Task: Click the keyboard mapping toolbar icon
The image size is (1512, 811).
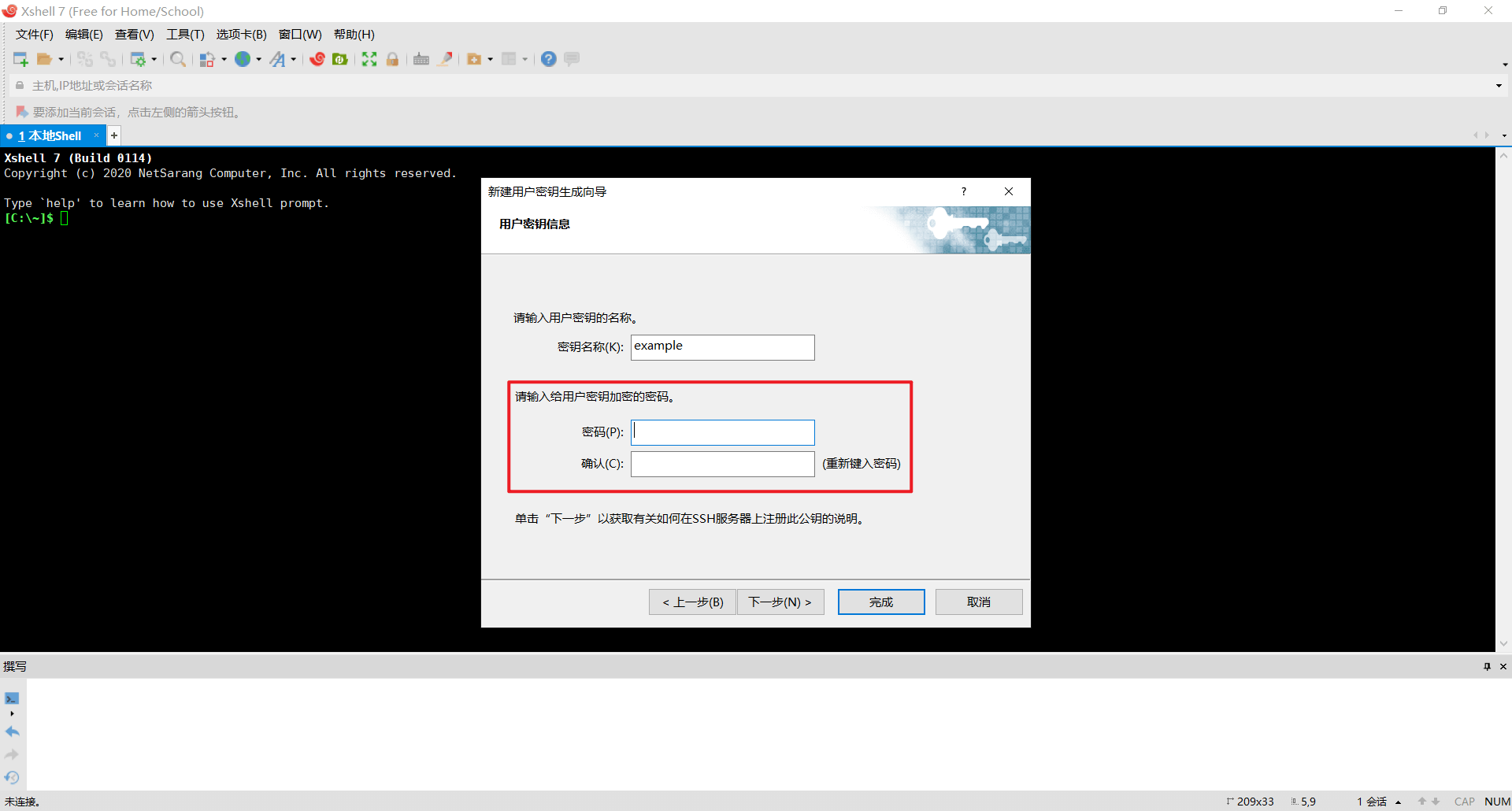Action: coord(421,59)
